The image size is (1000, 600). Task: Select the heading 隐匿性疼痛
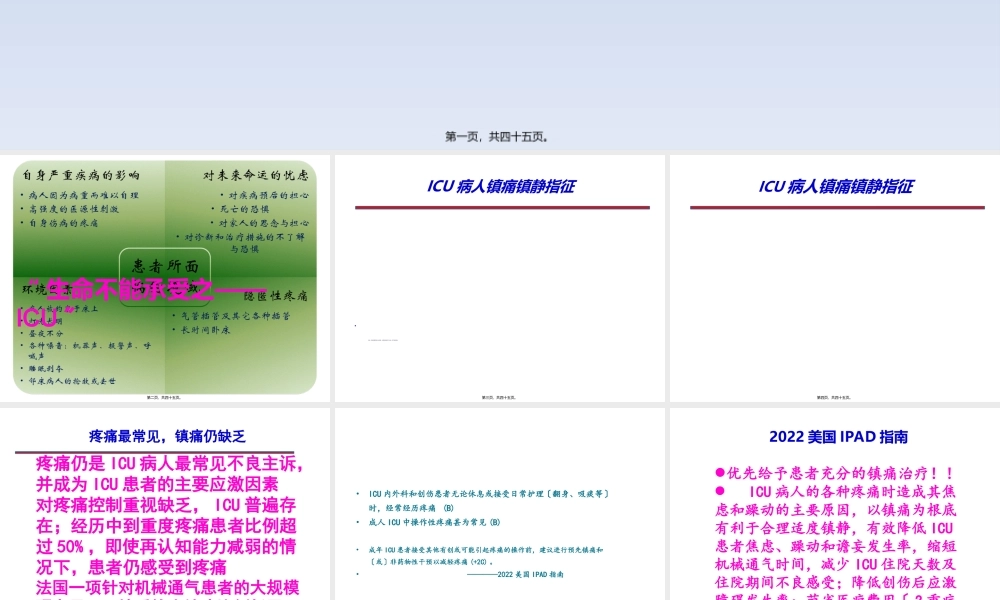click(x=276, y=296)
